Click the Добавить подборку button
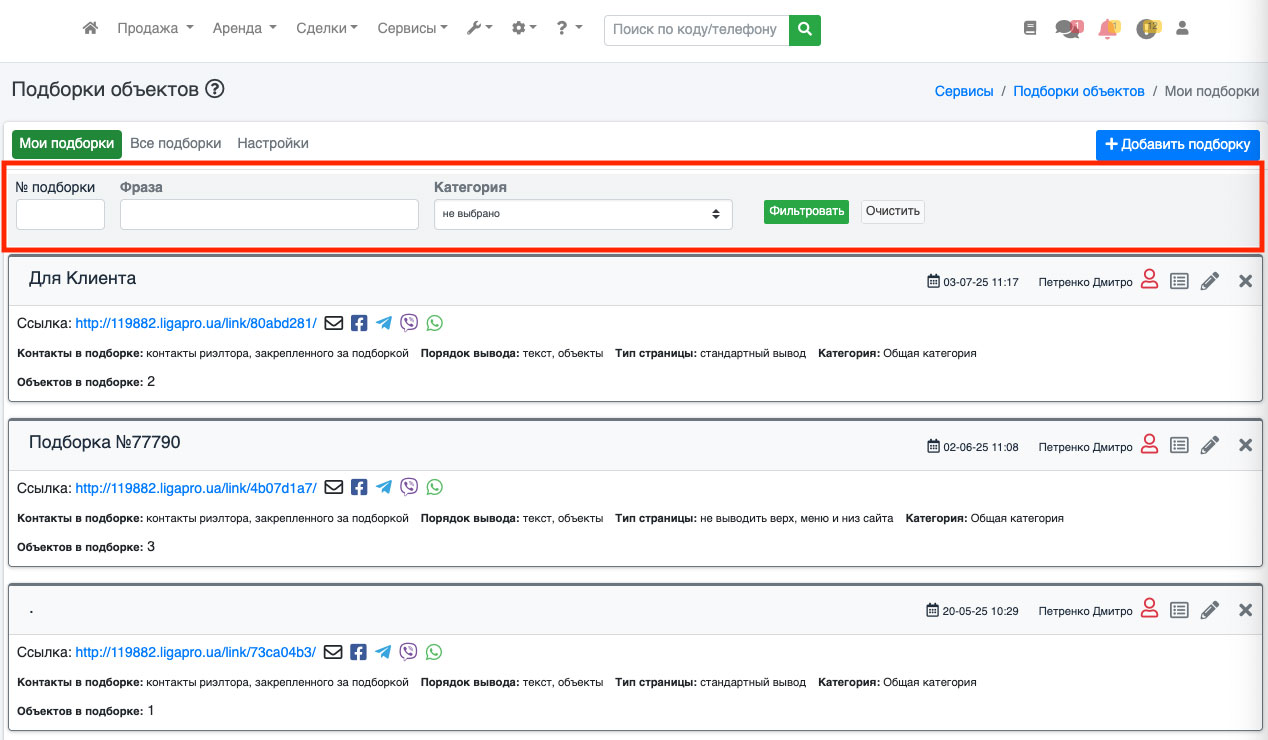 (1177, 144)
